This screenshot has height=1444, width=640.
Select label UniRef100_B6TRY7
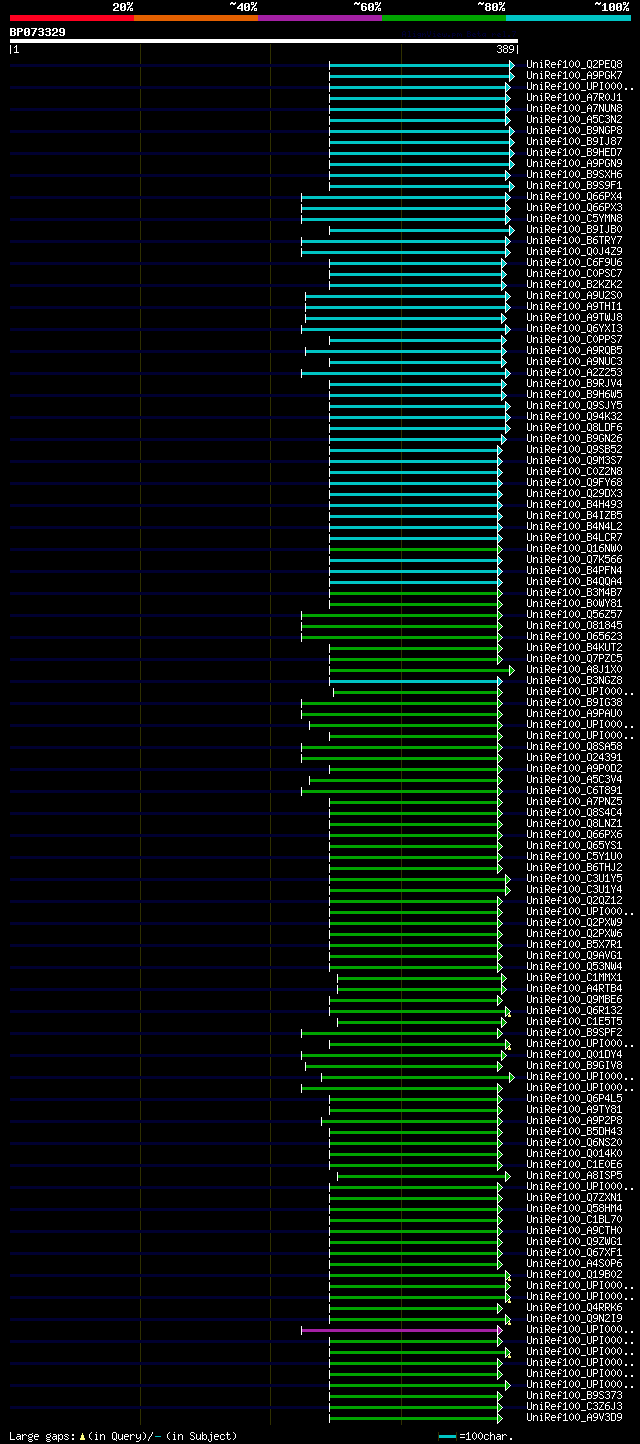[574, 240]
